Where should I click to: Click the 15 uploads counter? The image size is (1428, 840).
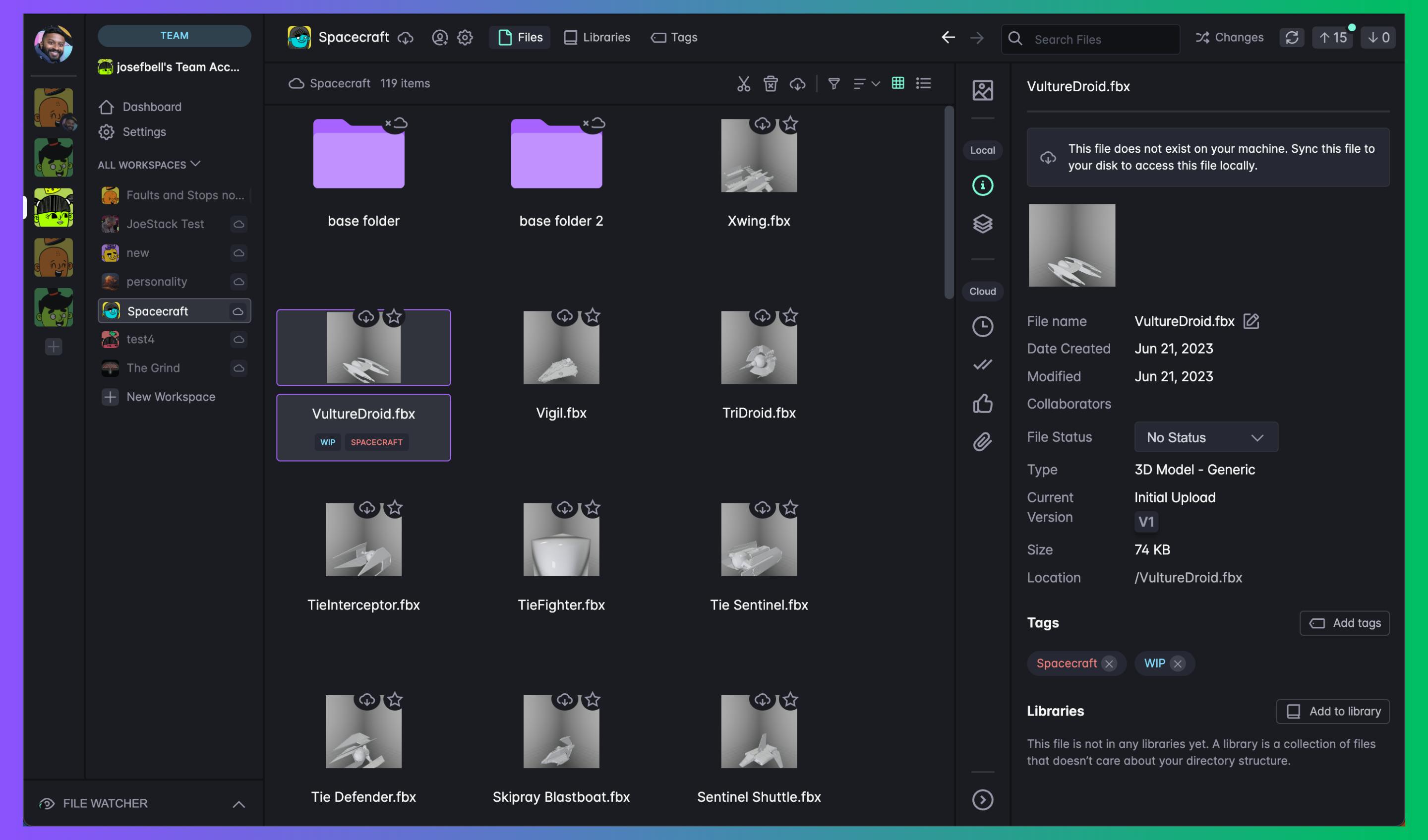1332,38
